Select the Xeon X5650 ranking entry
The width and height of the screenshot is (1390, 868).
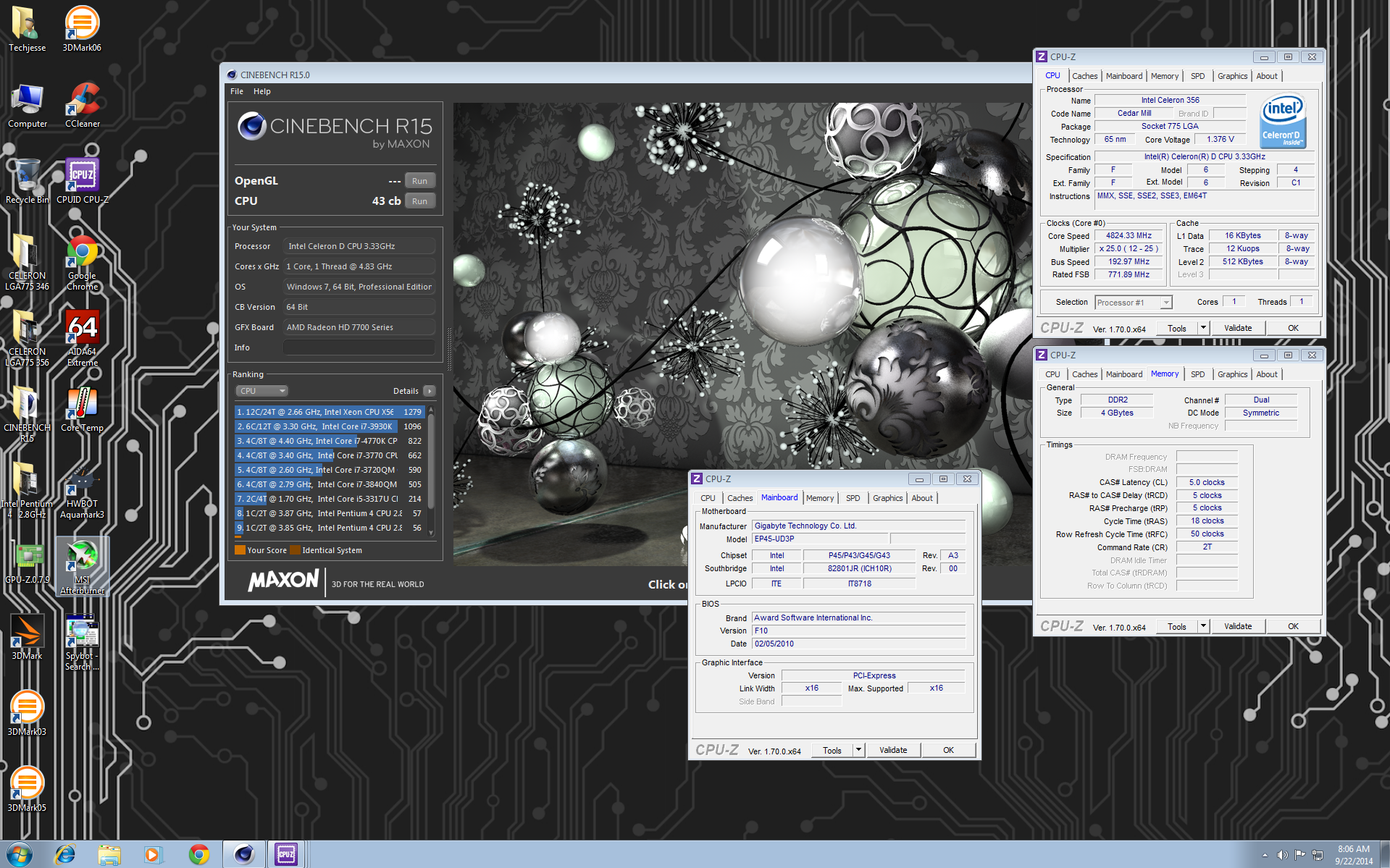click(330, 412)
